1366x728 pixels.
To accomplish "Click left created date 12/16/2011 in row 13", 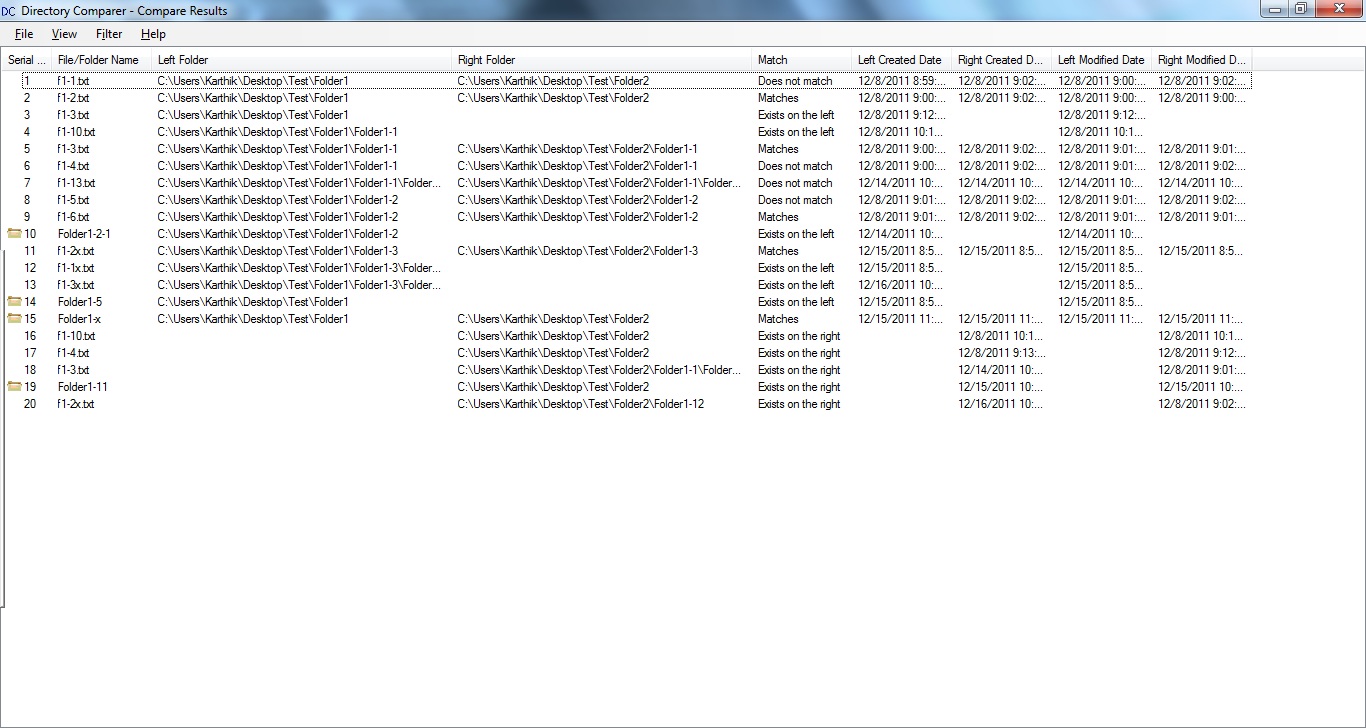I will (900, 285).
